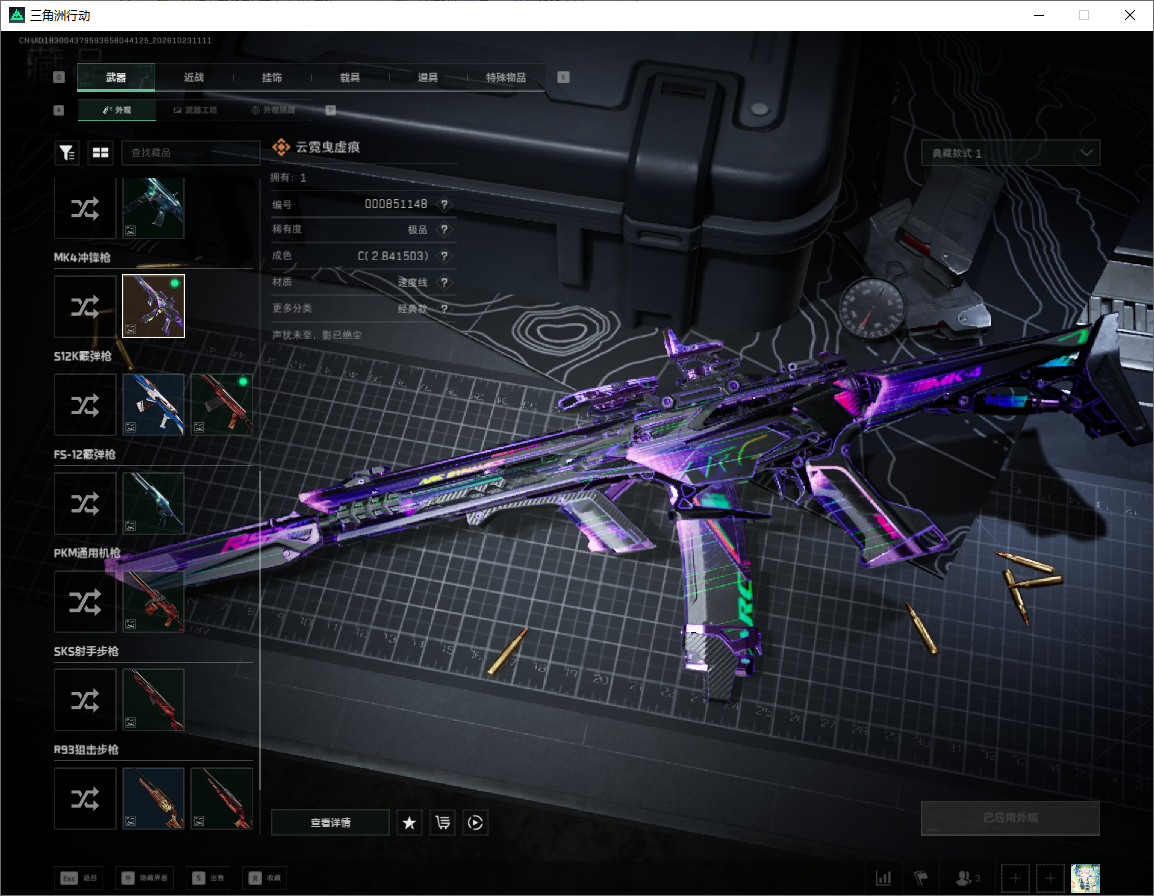Screen dimensions: 1154x896
Task: Open the friends list icon
Action: 967,878
